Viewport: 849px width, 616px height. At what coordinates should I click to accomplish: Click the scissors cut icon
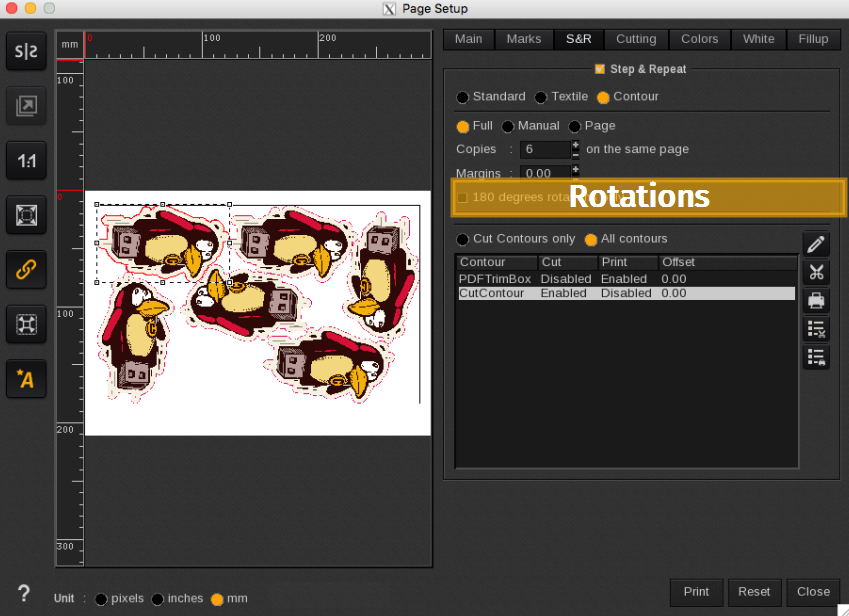point(816,272)
